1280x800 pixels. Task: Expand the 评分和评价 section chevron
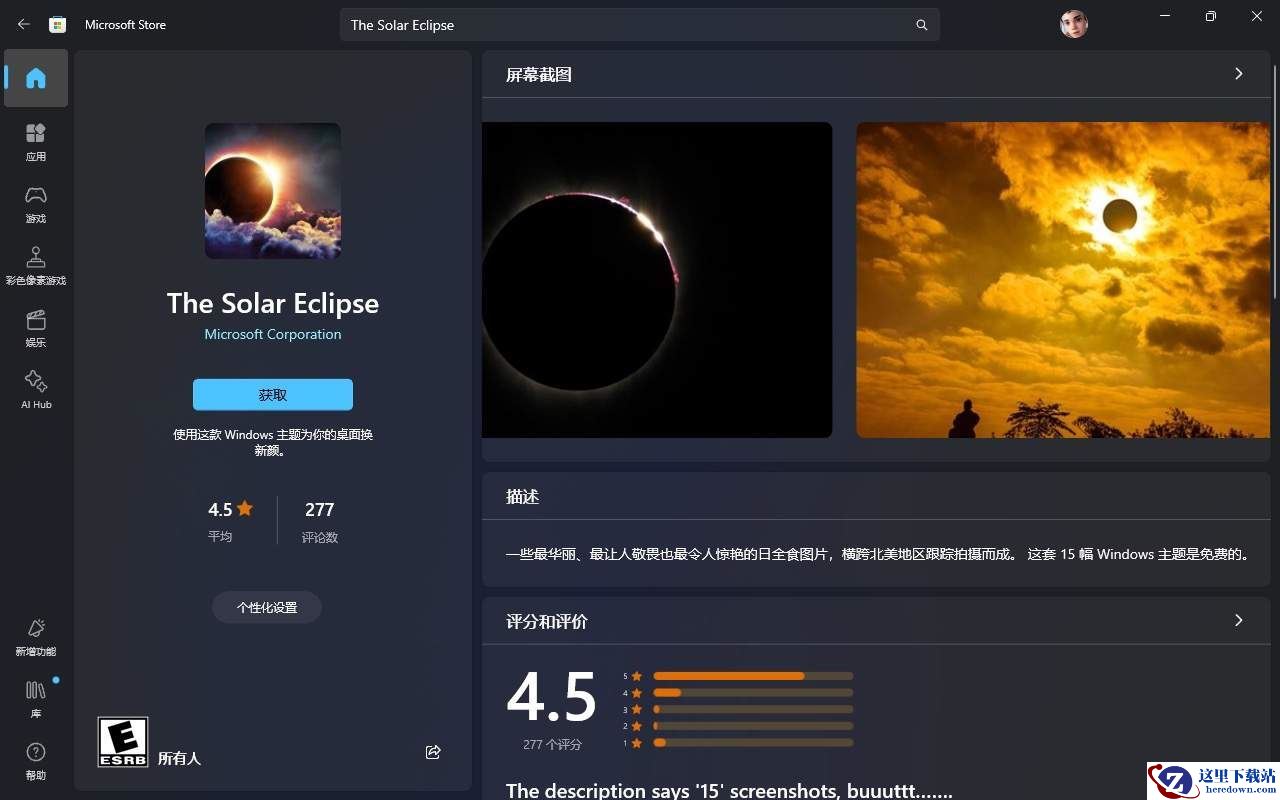pyautogui.click(x=1238, y=621)
